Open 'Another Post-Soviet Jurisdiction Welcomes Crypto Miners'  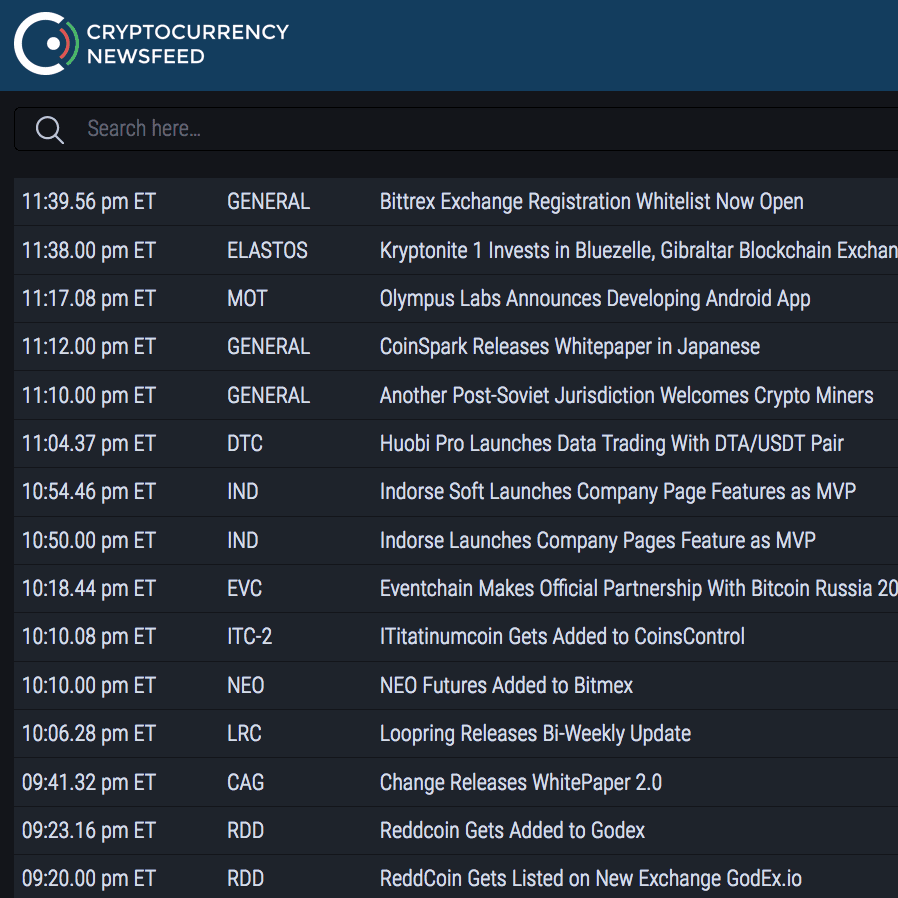pos(627,395)
